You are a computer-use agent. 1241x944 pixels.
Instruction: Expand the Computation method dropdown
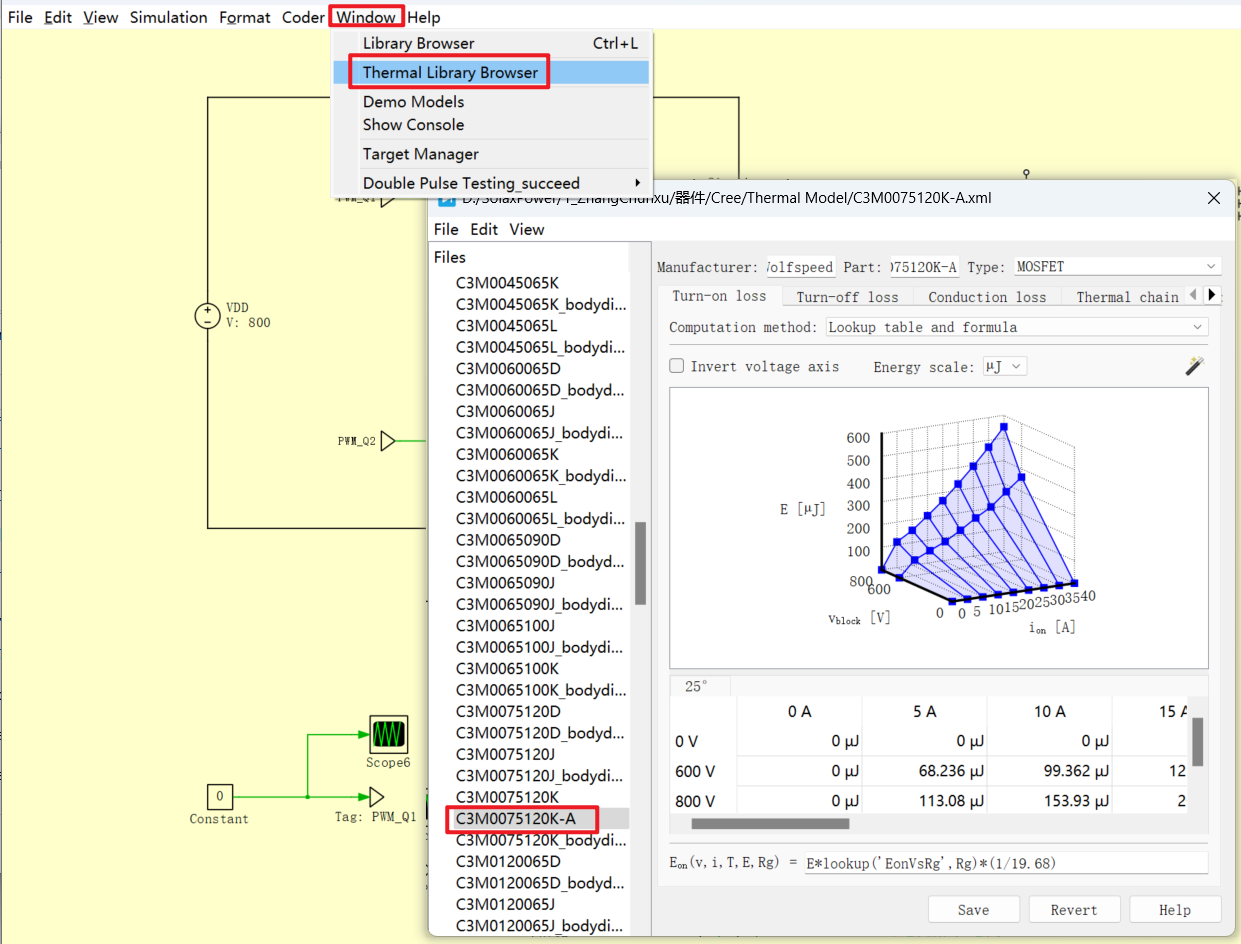[1016, 327]
